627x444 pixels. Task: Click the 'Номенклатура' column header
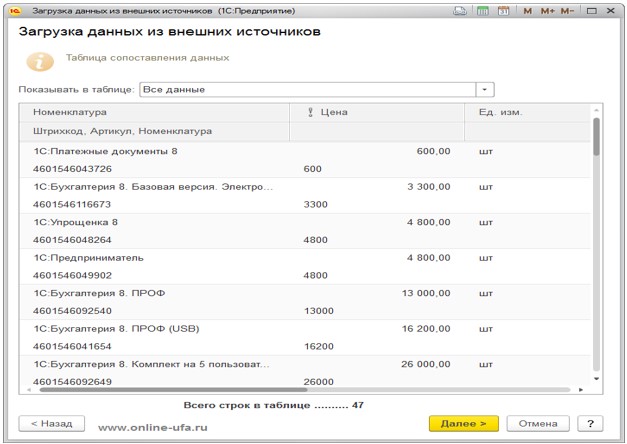(x=70, y=112)
